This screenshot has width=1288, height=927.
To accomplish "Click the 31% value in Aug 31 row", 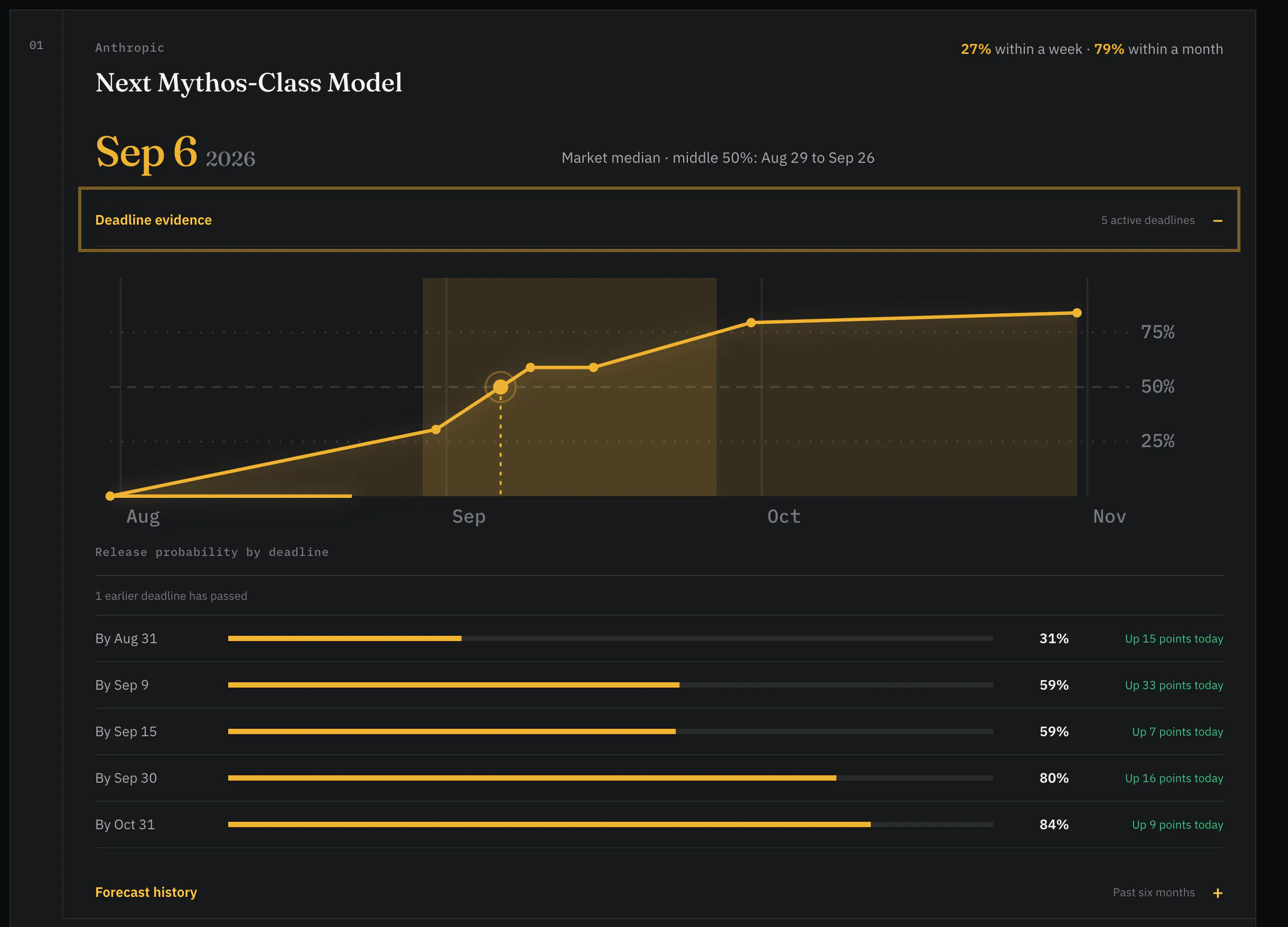I will (1054, 638).
